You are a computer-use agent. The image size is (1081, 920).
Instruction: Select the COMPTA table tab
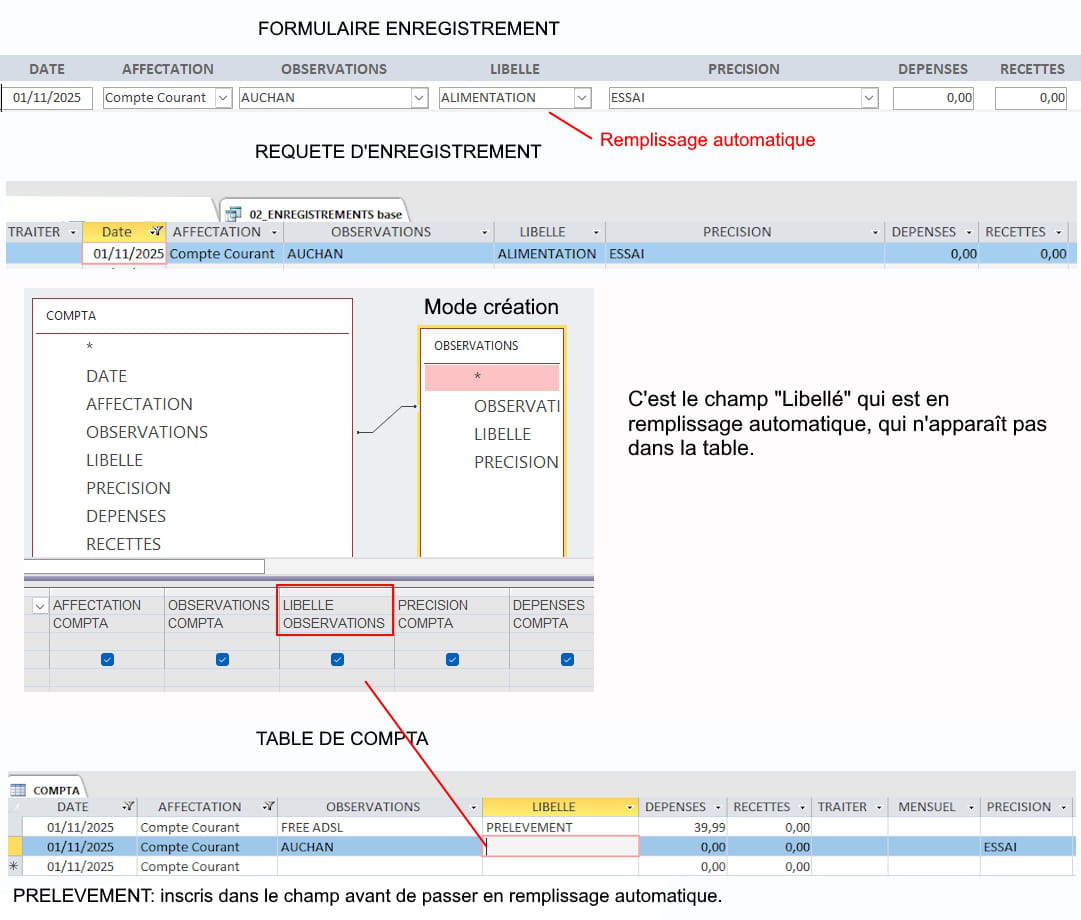coord(55,790)
